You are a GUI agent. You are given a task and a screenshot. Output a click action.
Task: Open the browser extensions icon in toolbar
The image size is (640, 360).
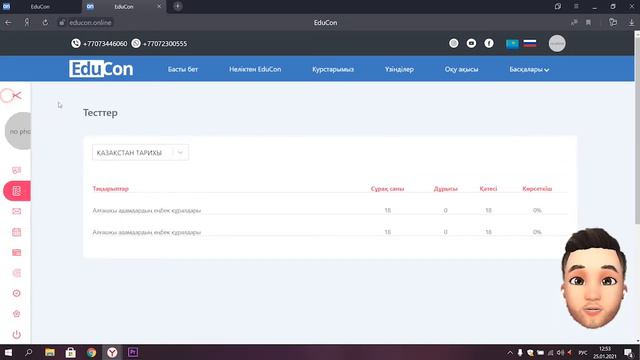pos(613,22)
